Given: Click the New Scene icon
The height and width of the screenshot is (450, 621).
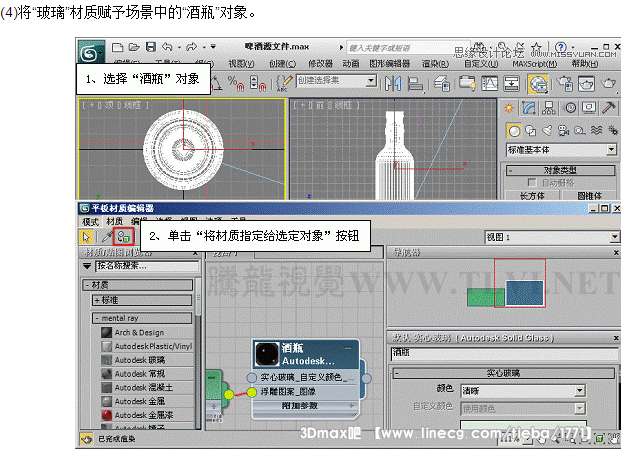Looking at the screenshot, I should point(117,48).
